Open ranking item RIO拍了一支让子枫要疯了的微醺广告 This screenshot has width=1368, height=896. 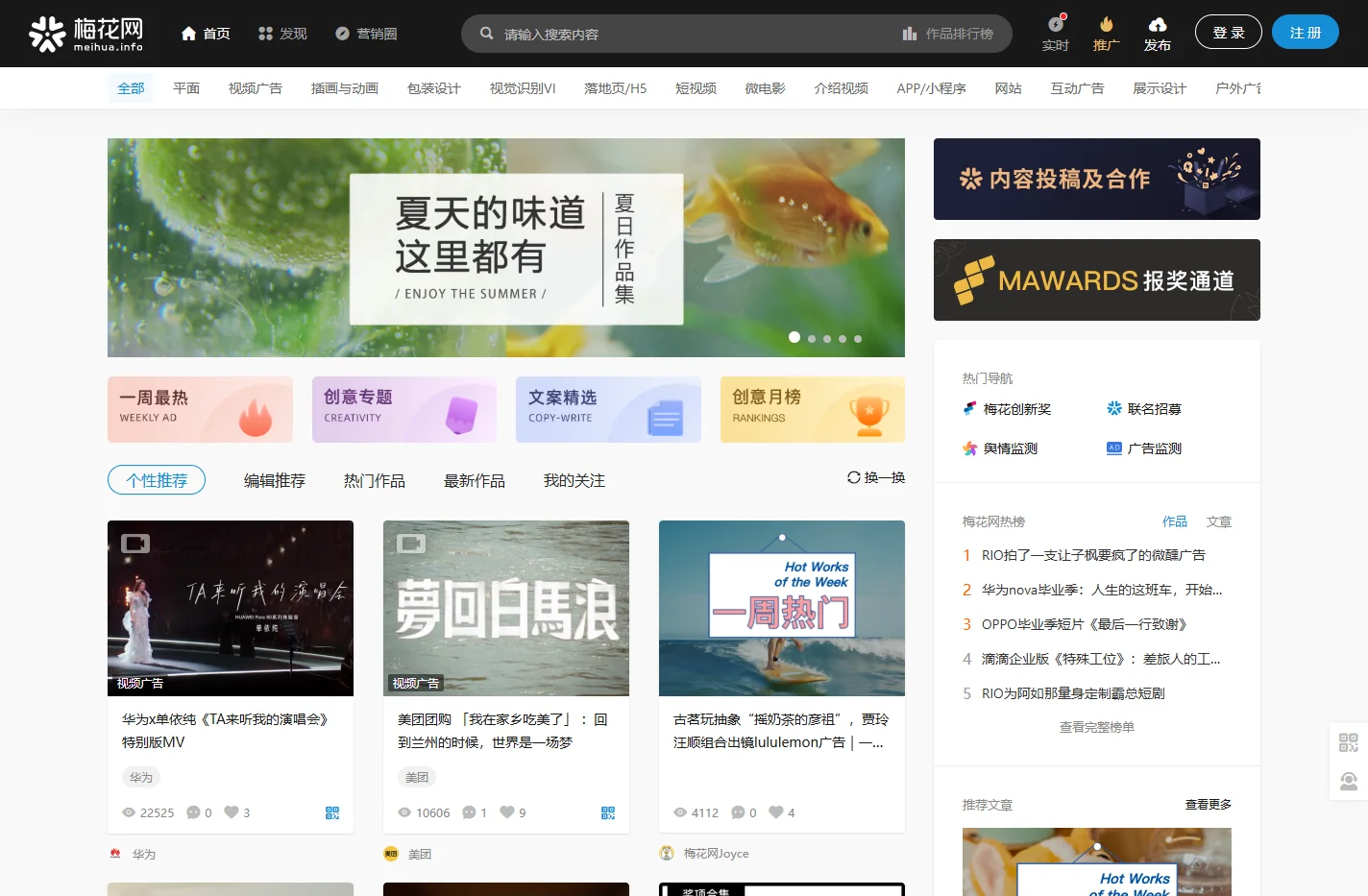coord(1093,555)
